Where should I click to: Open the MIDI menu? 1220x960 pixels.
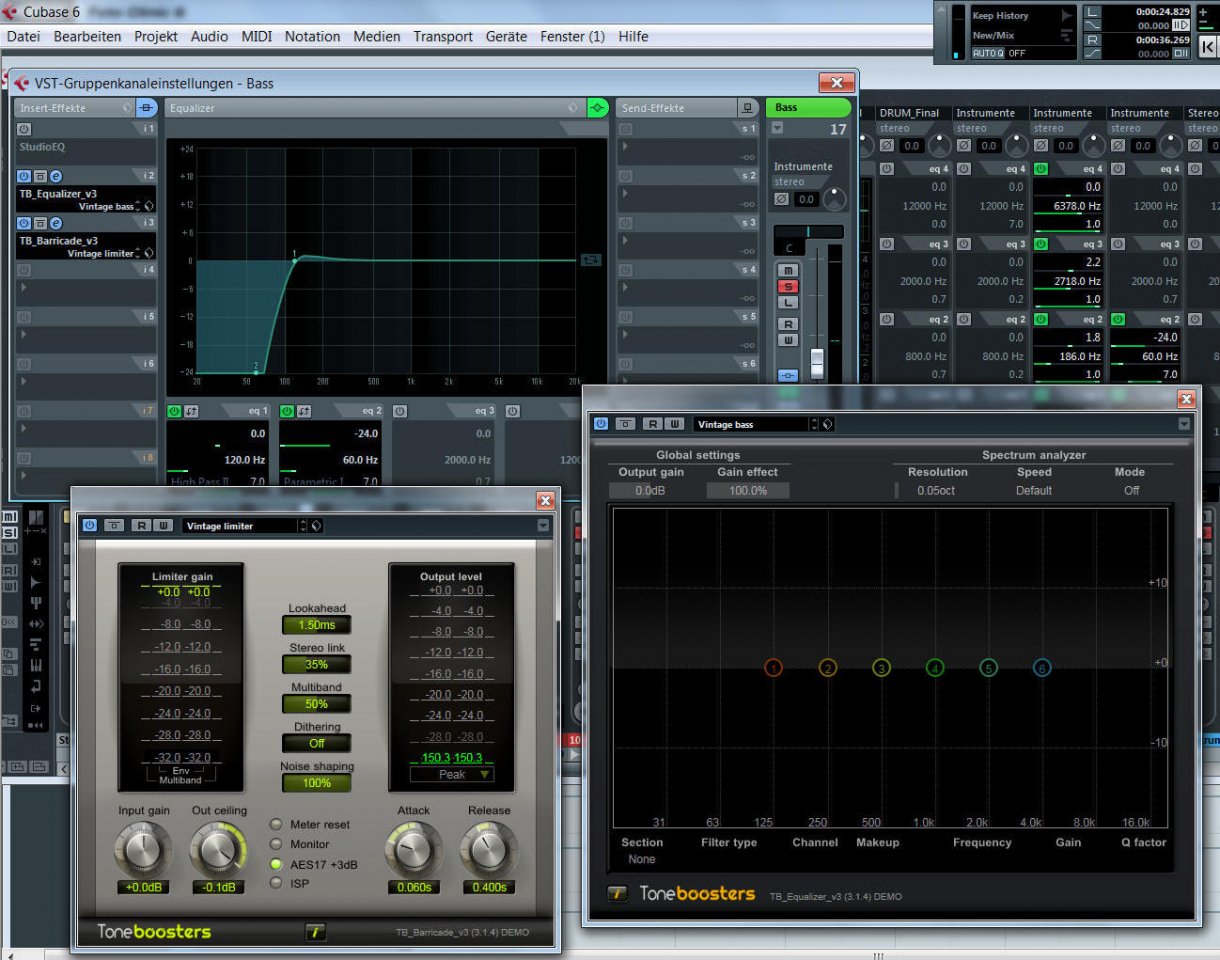tap(257, 36)
